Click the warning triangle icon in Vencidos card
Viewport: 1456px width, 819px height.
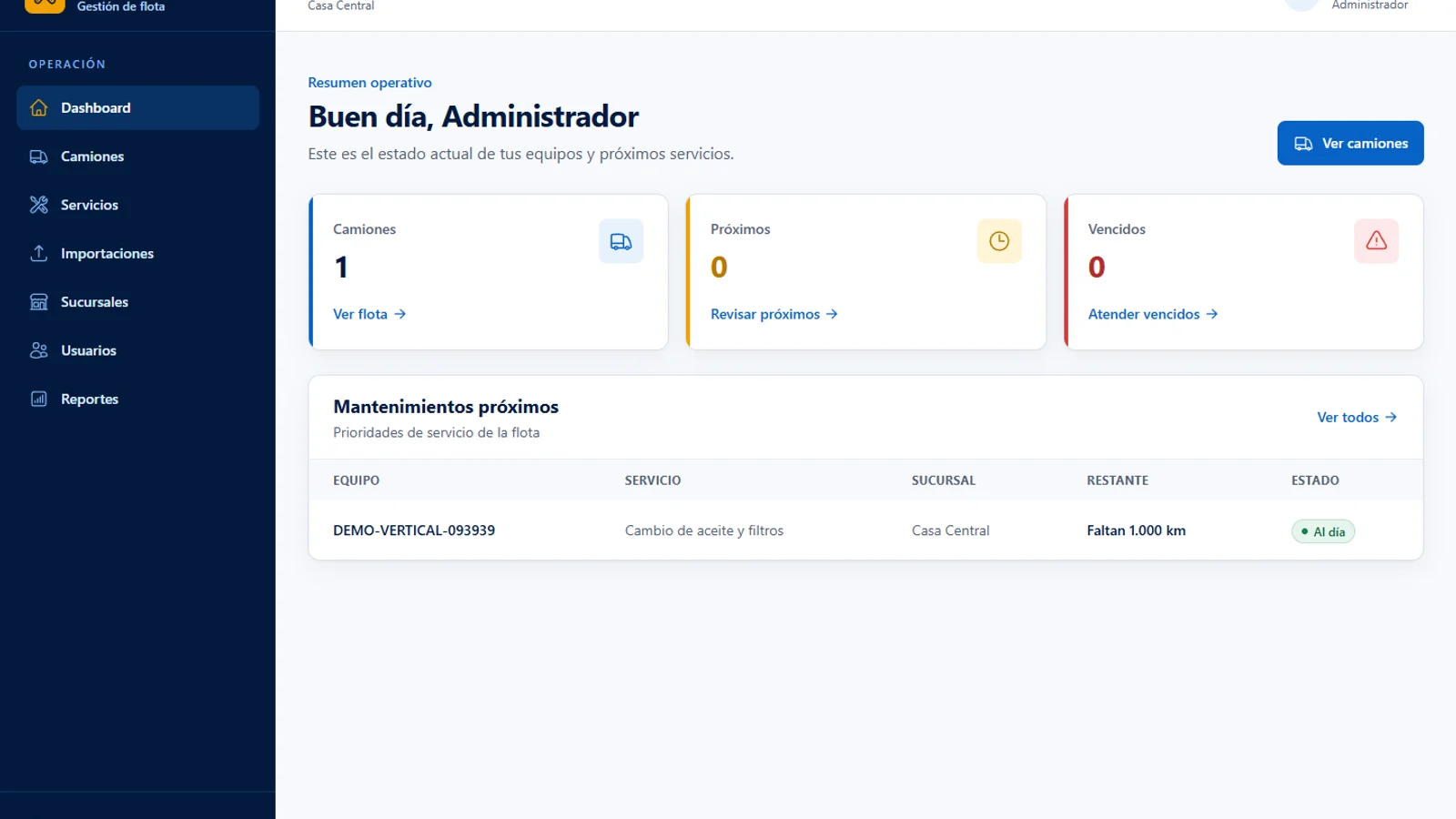[x=1376, y=241]
